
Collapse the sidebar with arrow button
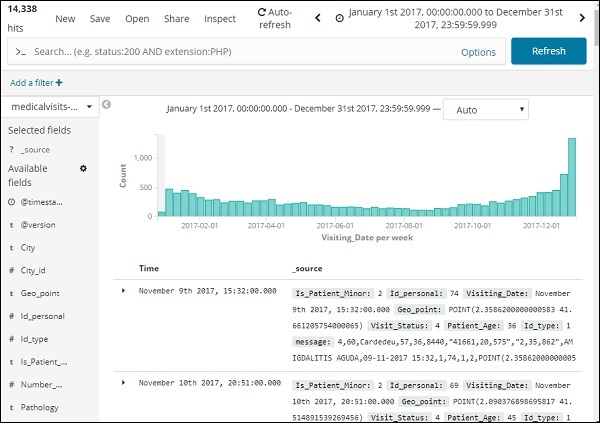[106, 105]
